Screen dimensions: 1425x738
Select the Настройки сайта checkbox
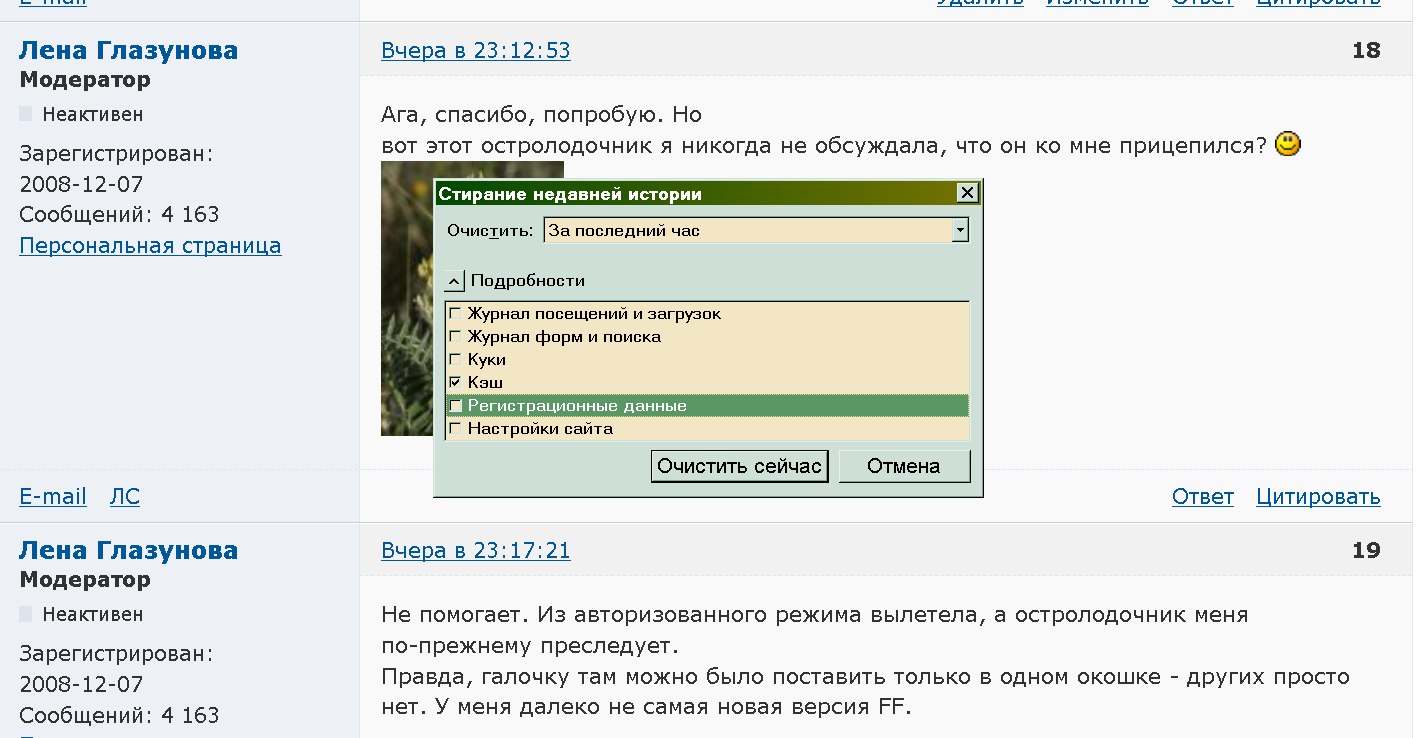pyautogui.click(x=456, y=429)
